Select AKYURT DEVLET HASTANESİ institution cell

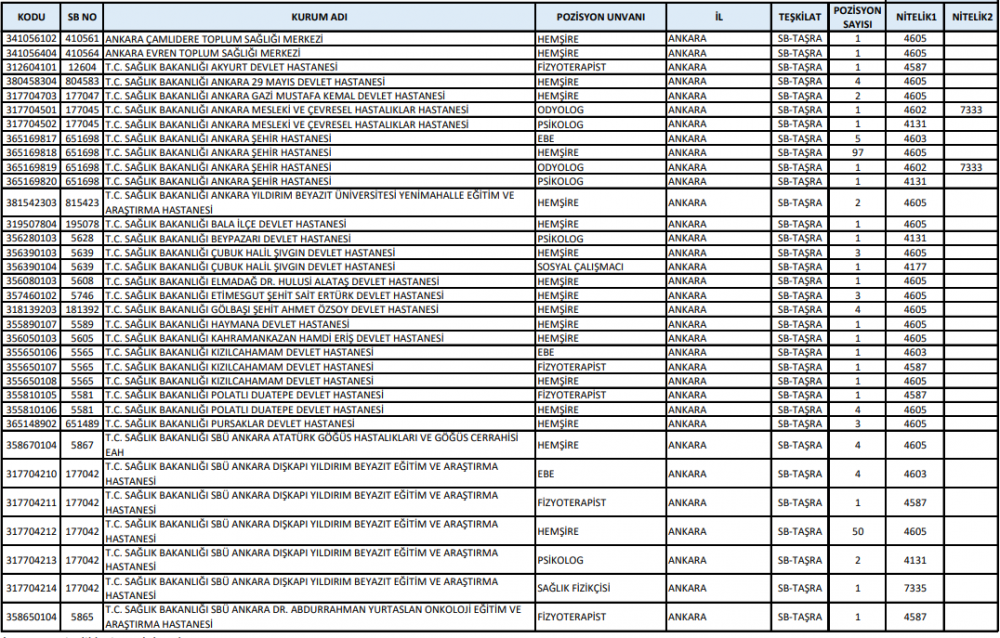point(319,67)
